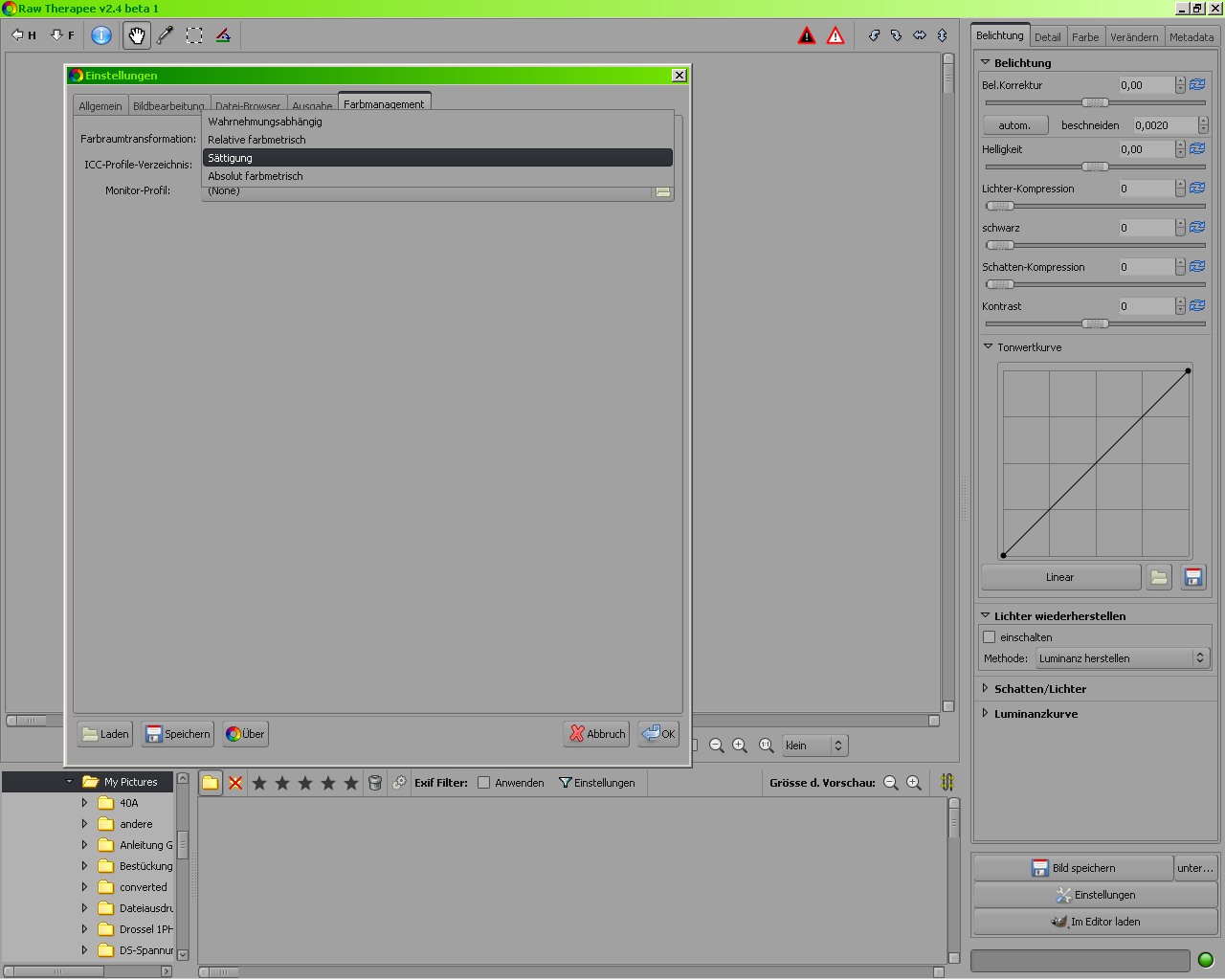Image resolution: width=1225 pixels, height=980 pixels.
Task: Activate the crop selection tool
Action: tap(194, 36)
